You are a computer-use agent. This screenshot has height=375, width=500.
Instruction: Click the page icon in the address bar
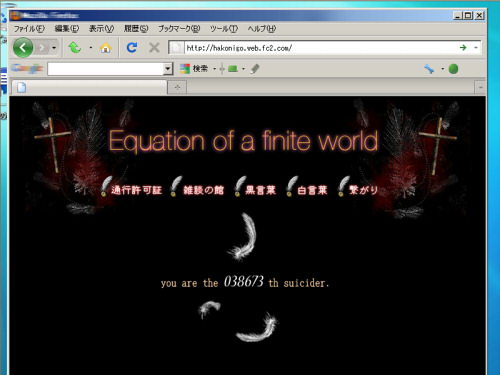pyautogui.click(x=177, y=48)
